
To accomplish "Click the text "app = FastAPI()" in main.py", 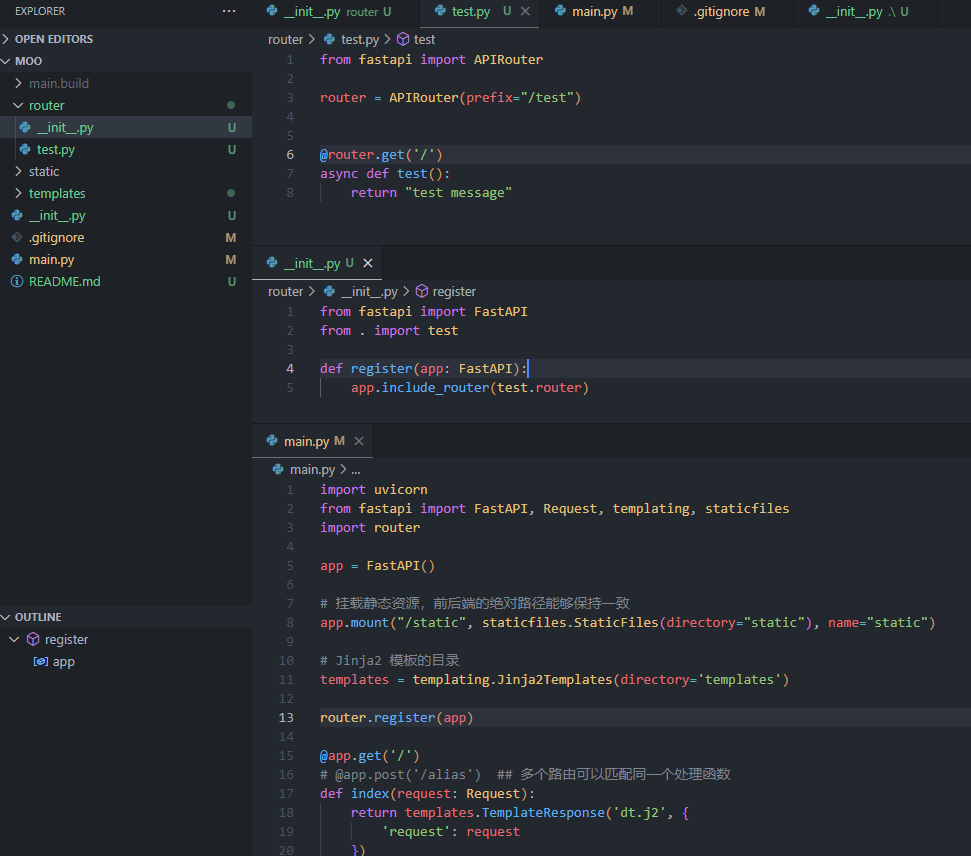I will (x=377, y=566).
